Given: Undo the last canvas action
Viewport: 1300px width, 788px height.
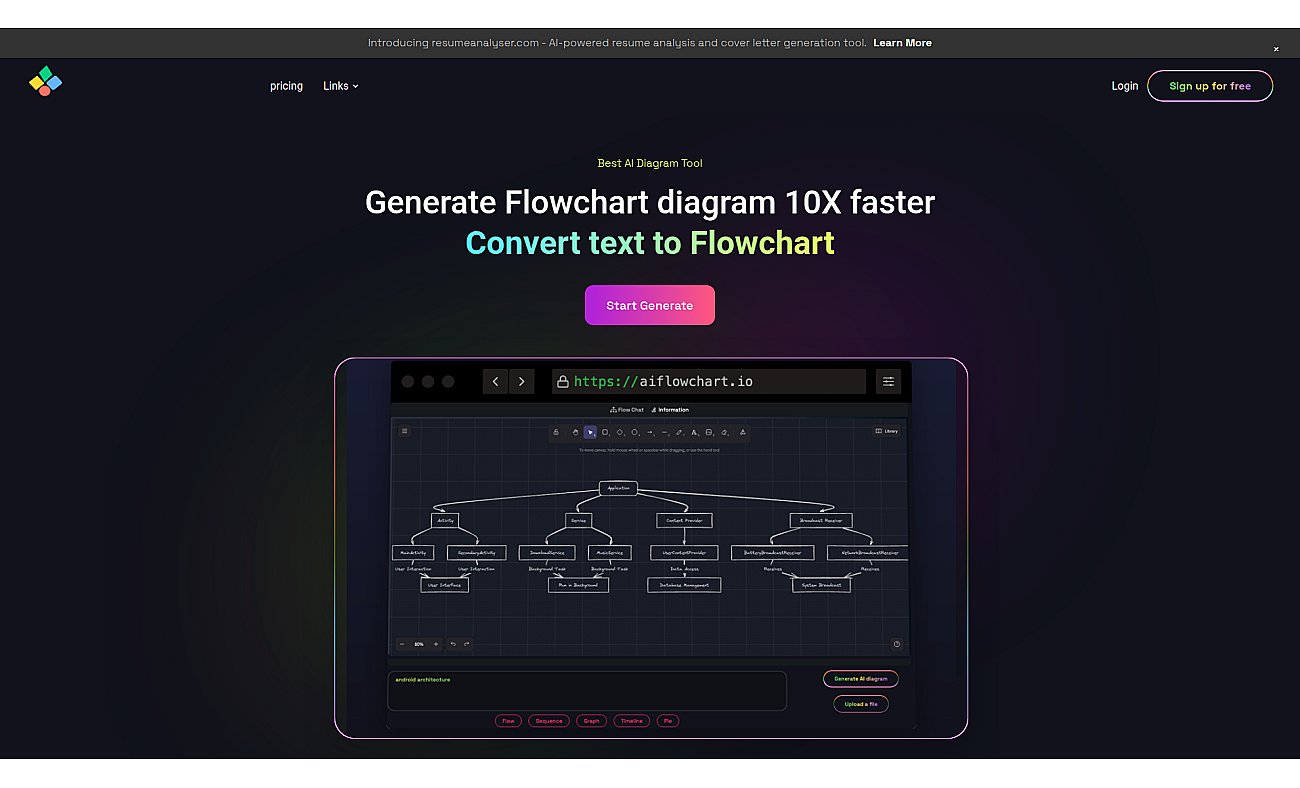Looking at the screenshot, I should [x=453, y=644].
